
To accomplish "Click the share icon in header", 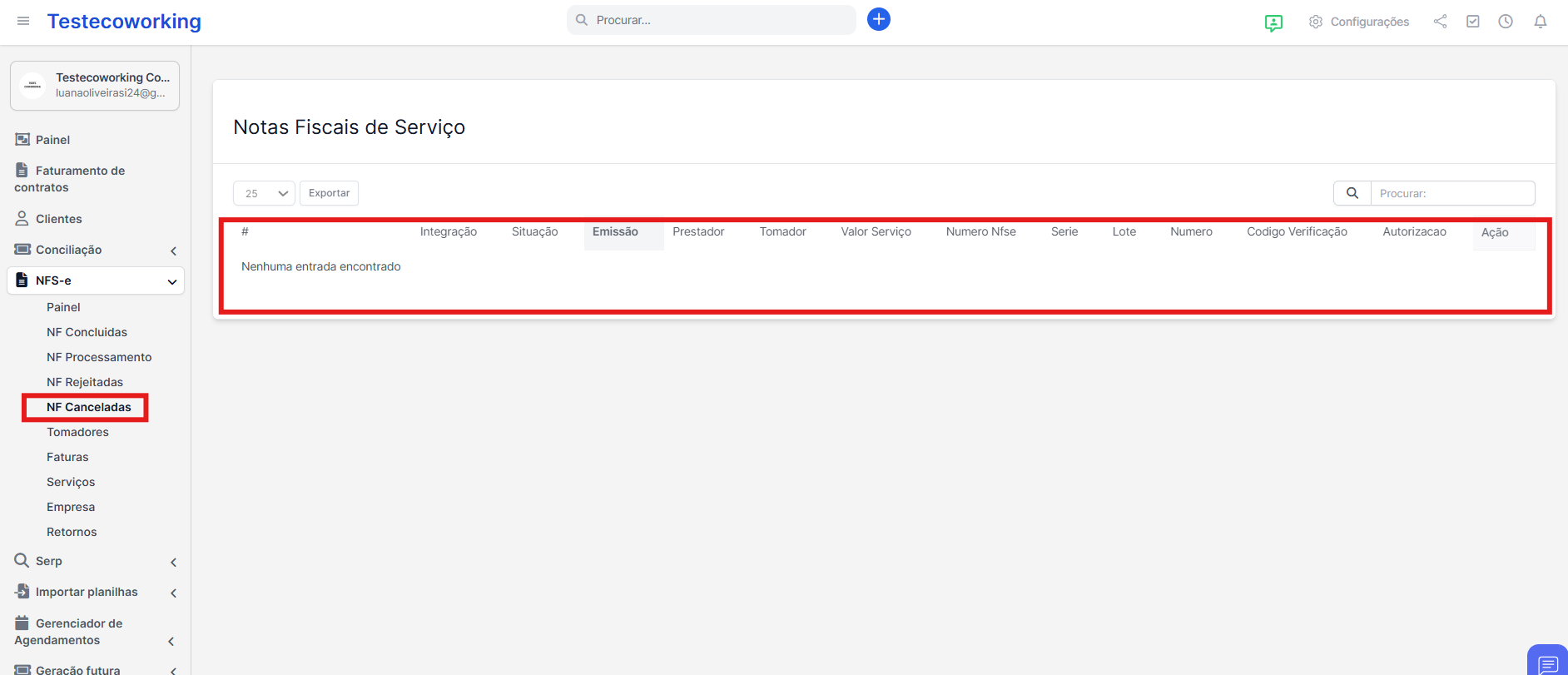I will tap(1440, 22).
